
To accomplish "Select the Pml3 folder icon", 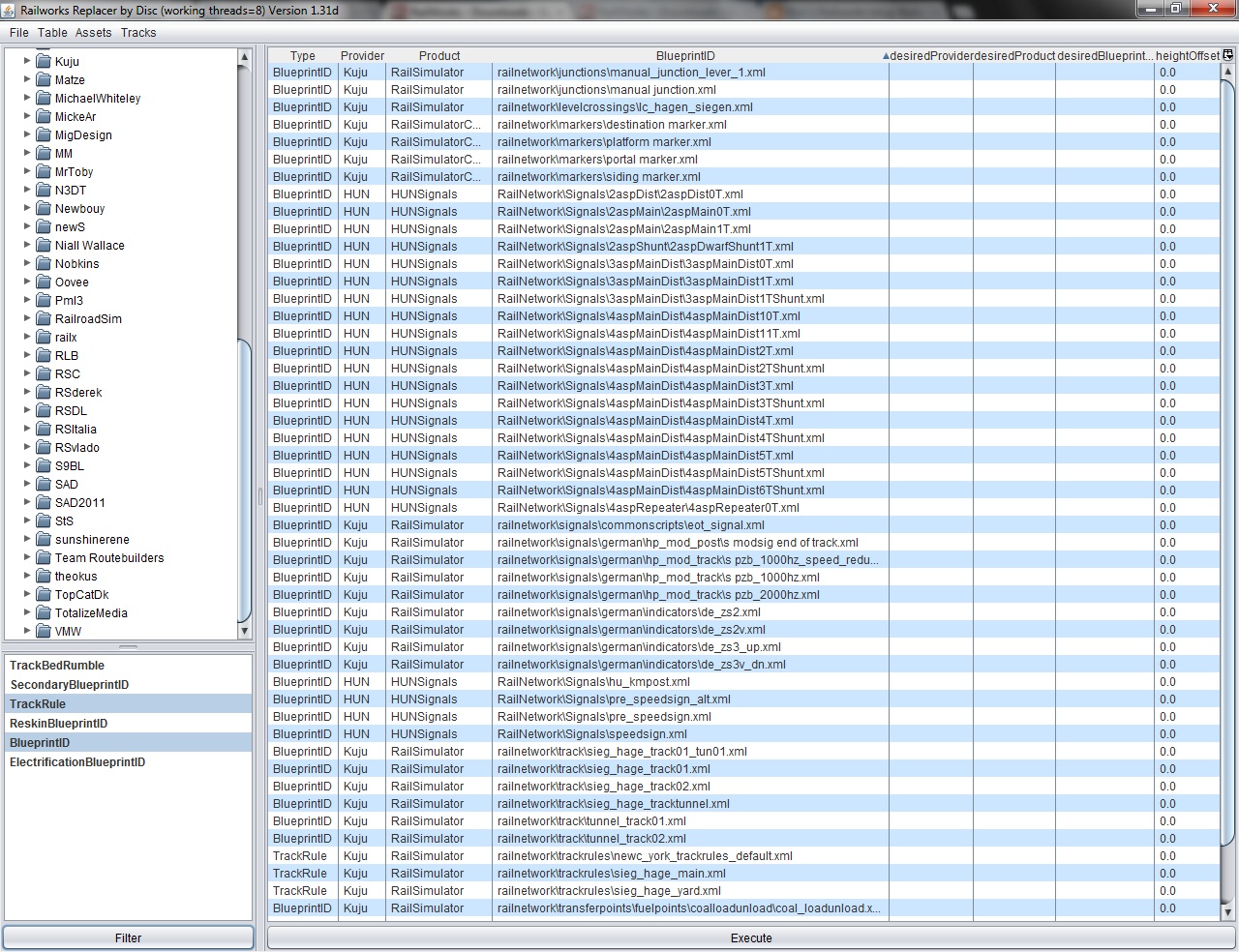I will click(x=43, y=300).
